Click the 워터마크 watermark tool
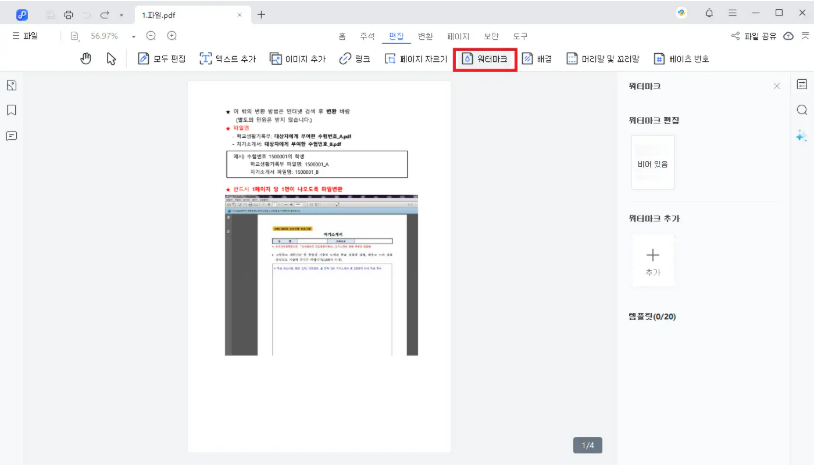 coord(484,59)
